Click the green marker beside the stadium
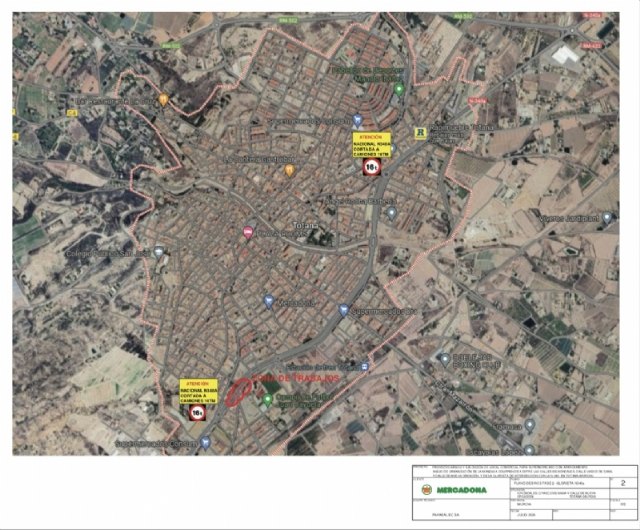The image size is (640, 530). coord(267,400)
